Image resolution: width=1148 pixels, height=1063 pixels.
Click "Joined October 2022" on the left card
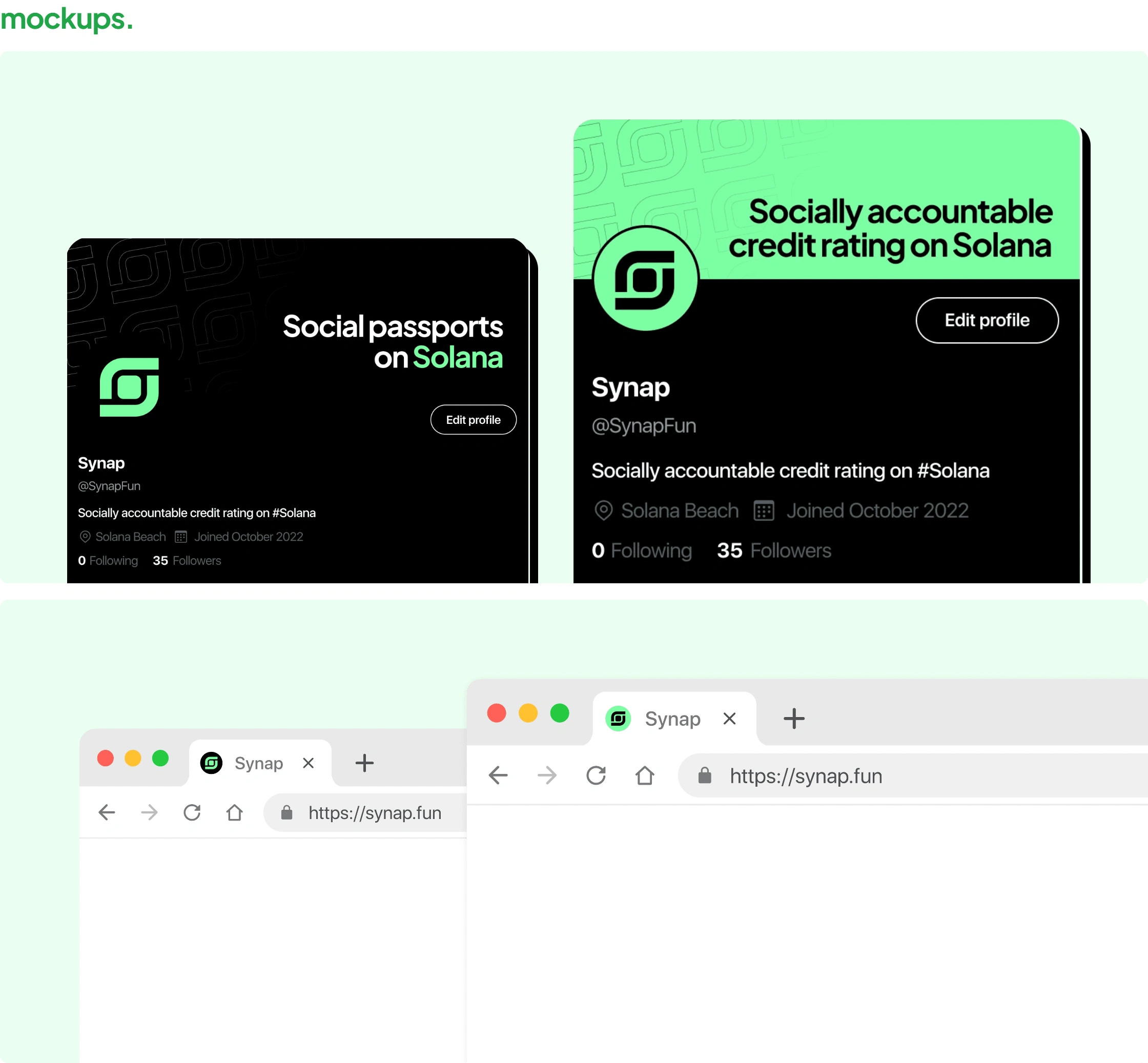click(249, 537)
